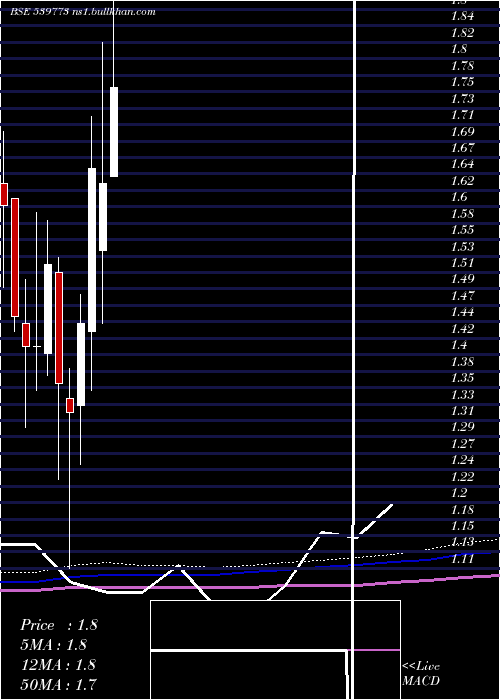Click the 1.11 price axis label
The width and height of the screenshot is (500, 700).
click(462, 558)
